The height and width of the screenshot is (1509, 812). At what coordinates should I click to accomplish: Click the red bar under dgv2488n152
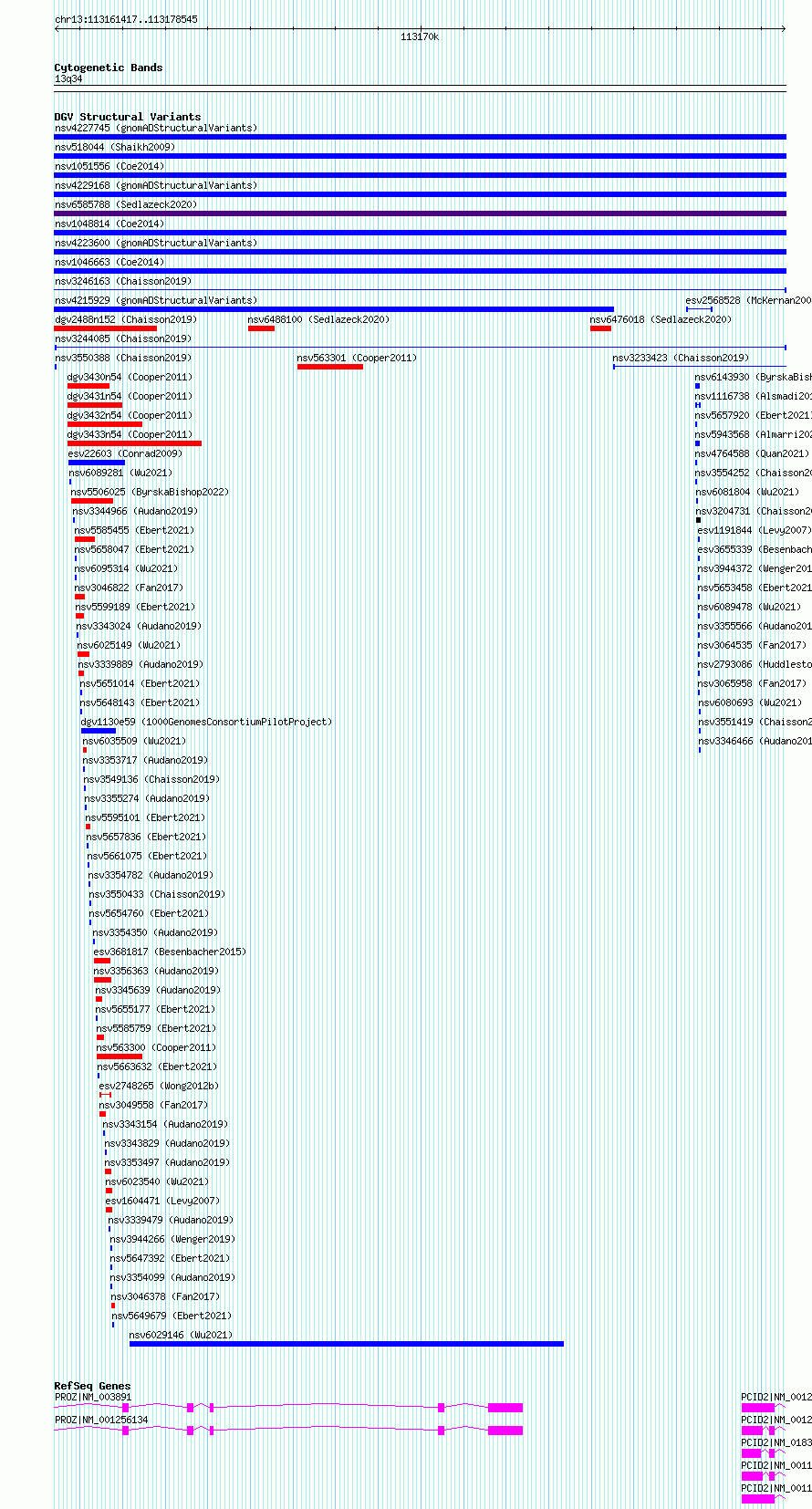point(106,328)
